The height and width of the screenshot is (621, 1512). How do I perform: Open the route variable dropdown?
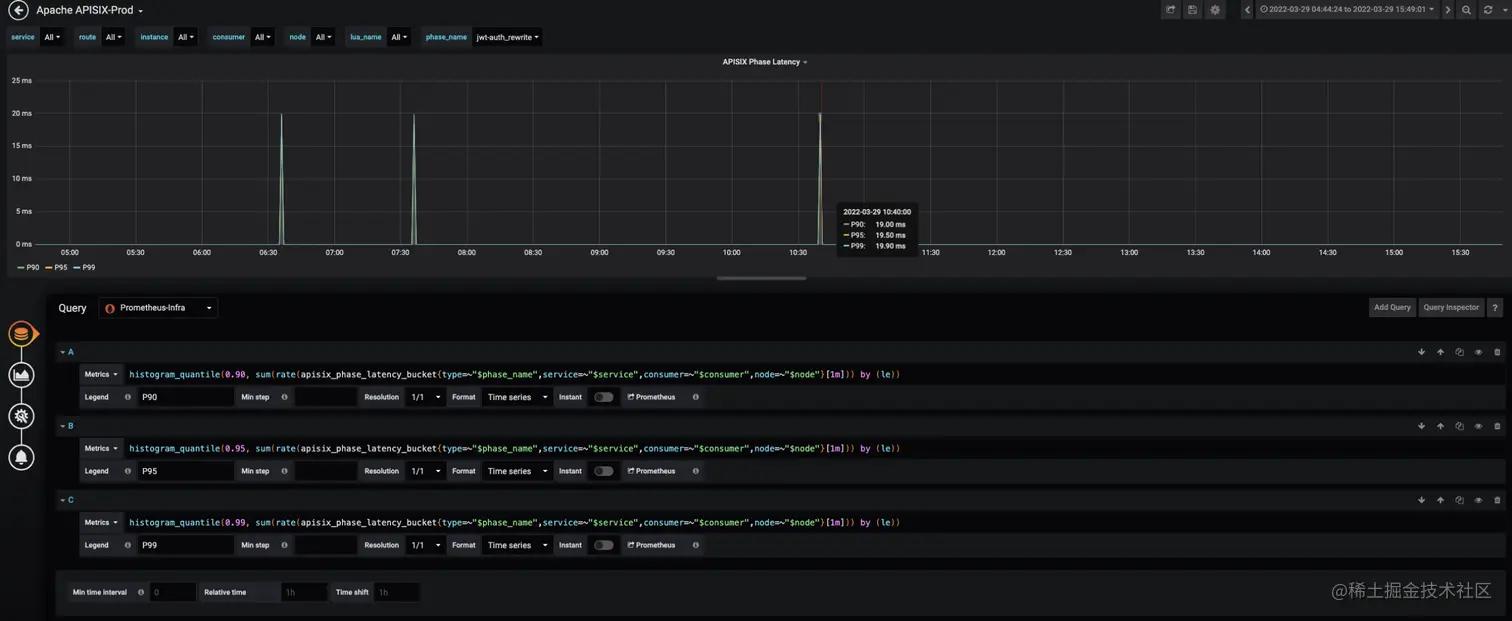click(x=113, y=37)
